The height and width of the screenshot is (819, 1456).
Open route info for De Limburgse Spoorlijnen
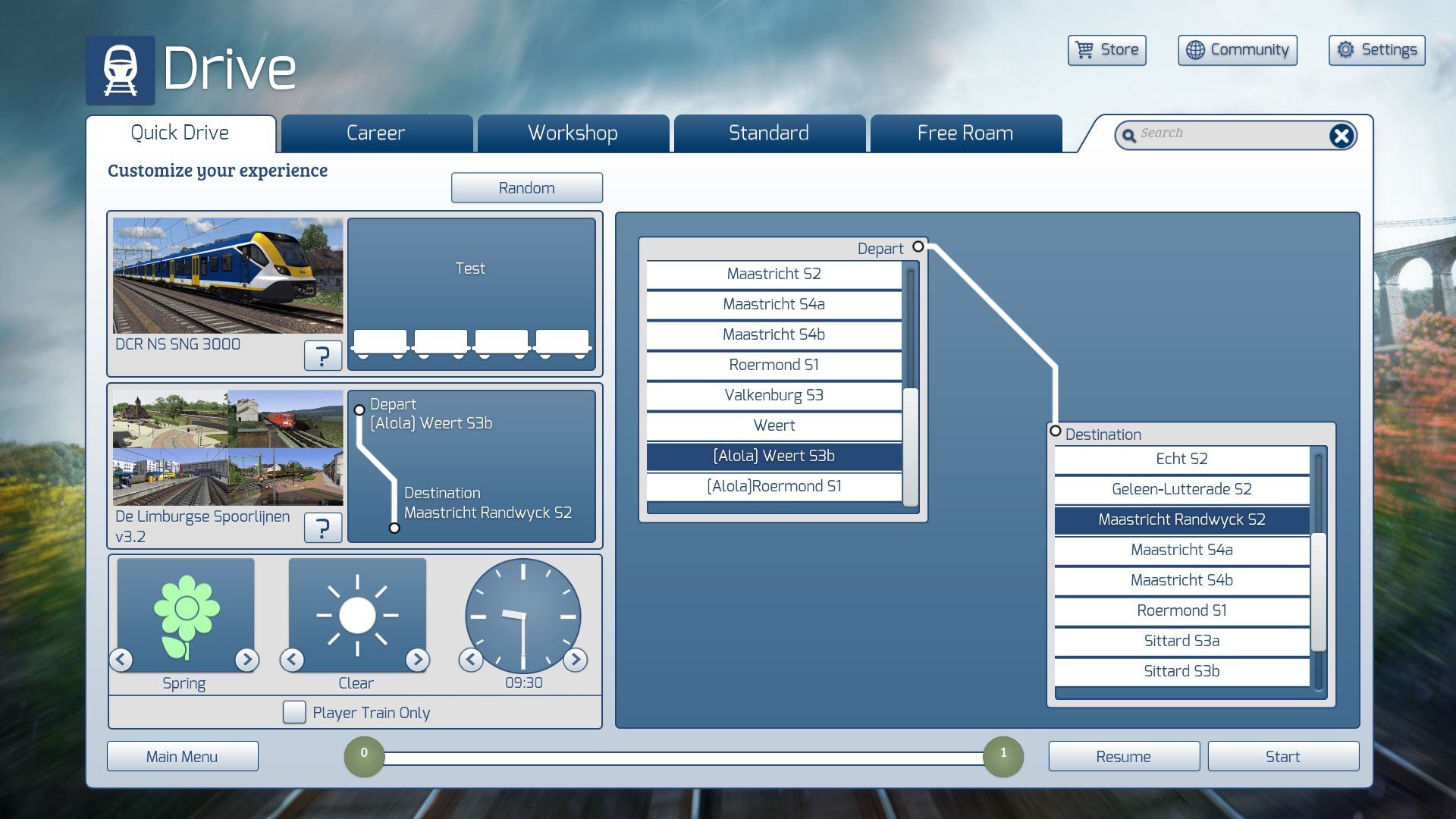point(322,527)
